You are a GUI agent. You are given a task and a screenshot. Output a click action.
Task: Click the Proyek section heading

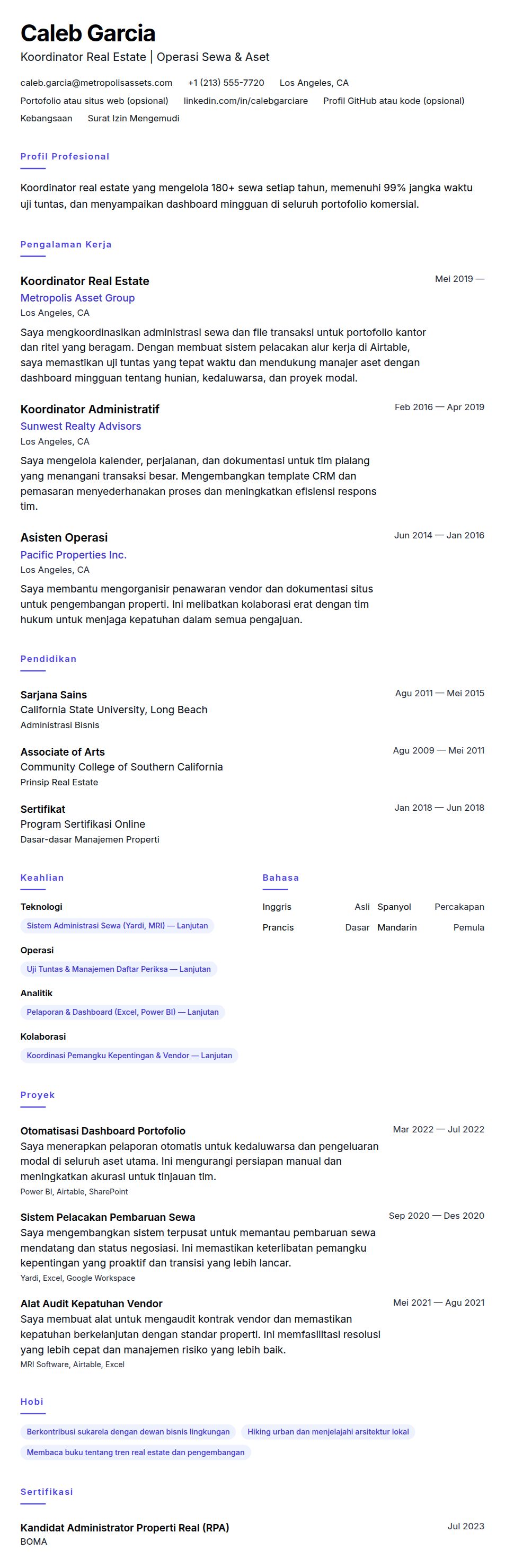tap(38, 1095)
